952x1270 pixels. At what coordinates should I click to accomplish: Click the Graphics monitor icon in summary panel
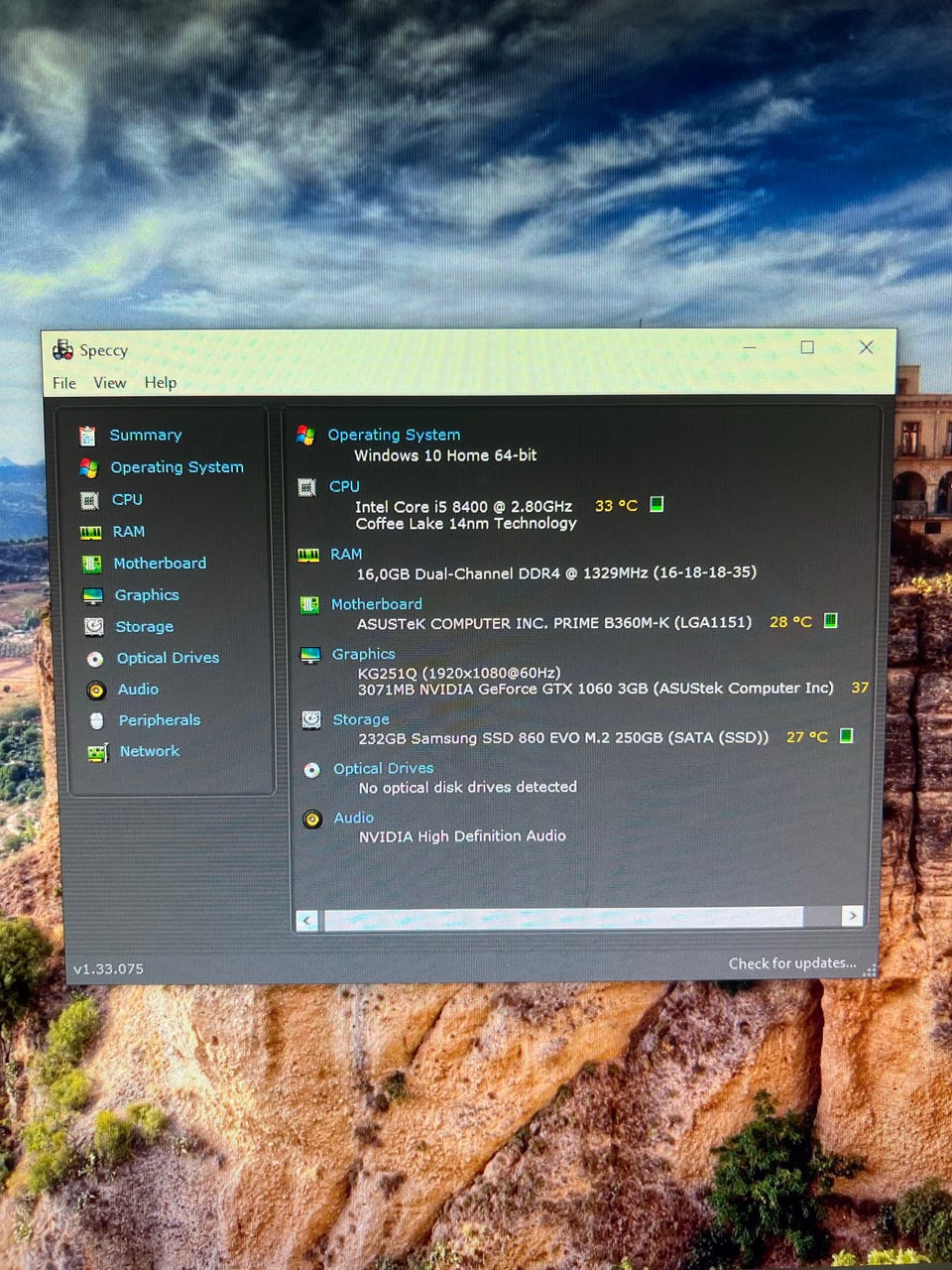coord(310,655)
